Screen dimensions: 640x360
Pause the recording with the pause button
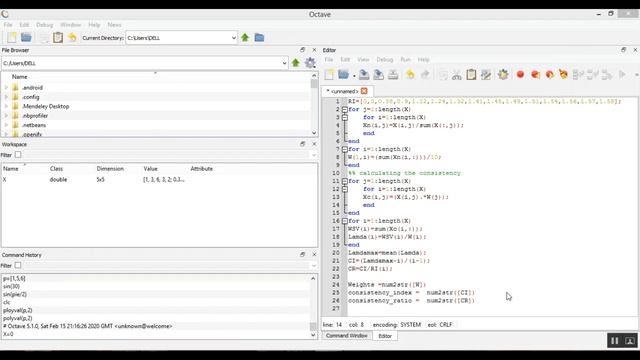(614, 340)
